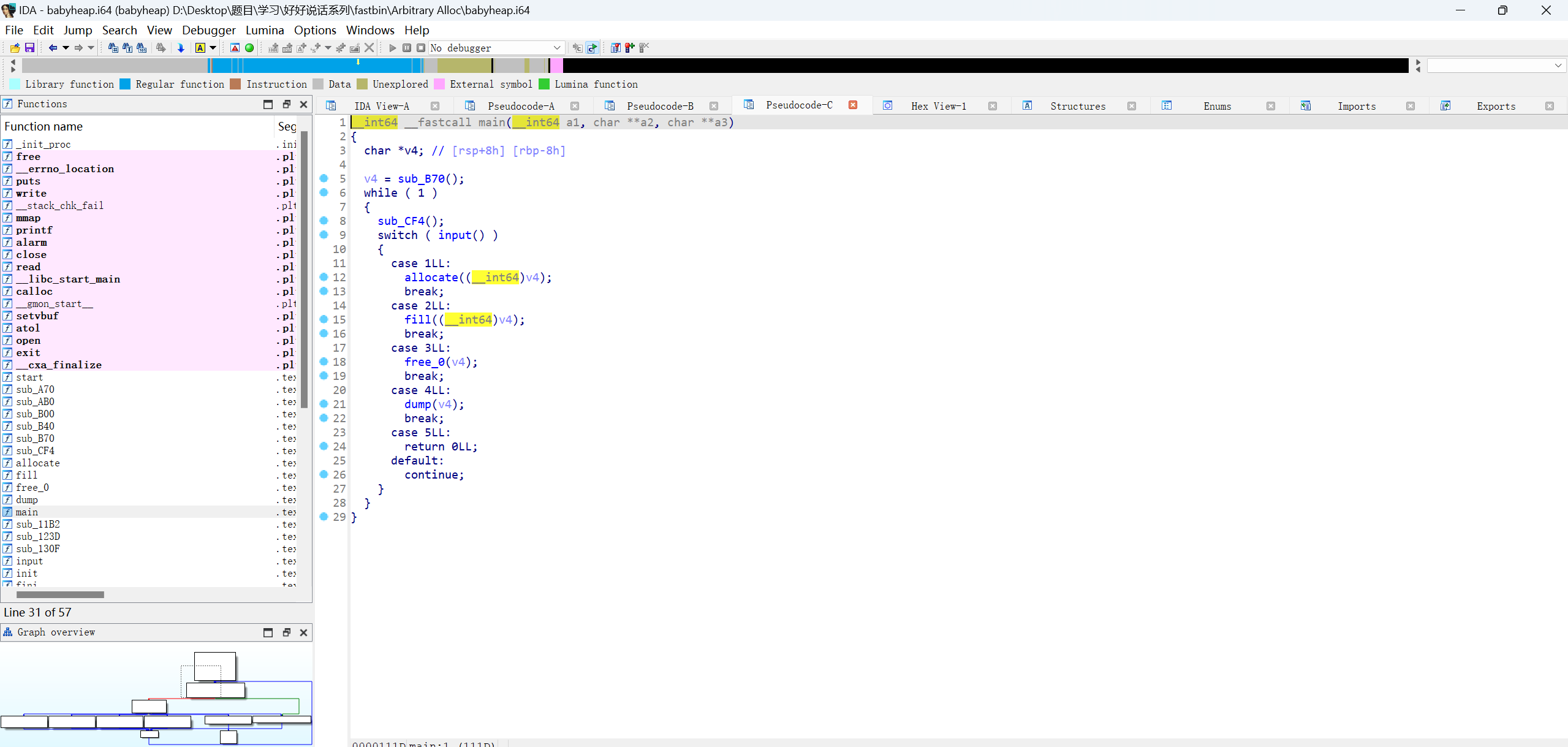Open the structure creation dropdown arrow
Image resolution: width=1568 pixels, height=747 pixels.
(x=328, y=48)
